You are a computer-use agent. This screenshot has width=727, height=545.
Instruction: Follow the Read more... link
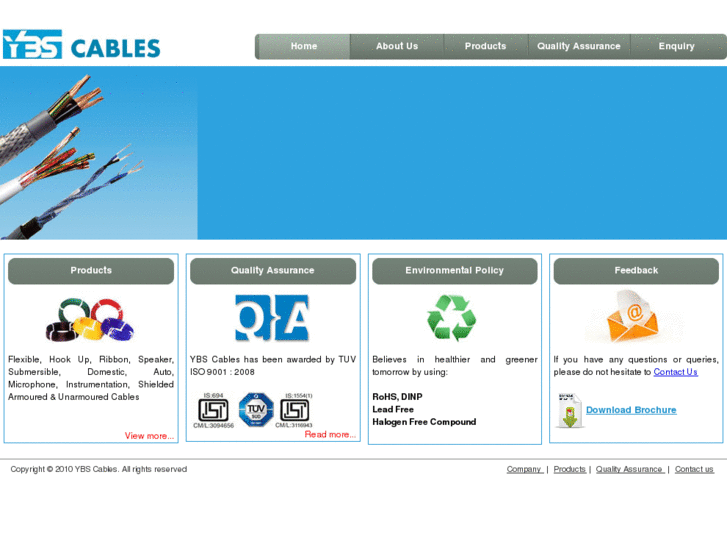point(330,435)
